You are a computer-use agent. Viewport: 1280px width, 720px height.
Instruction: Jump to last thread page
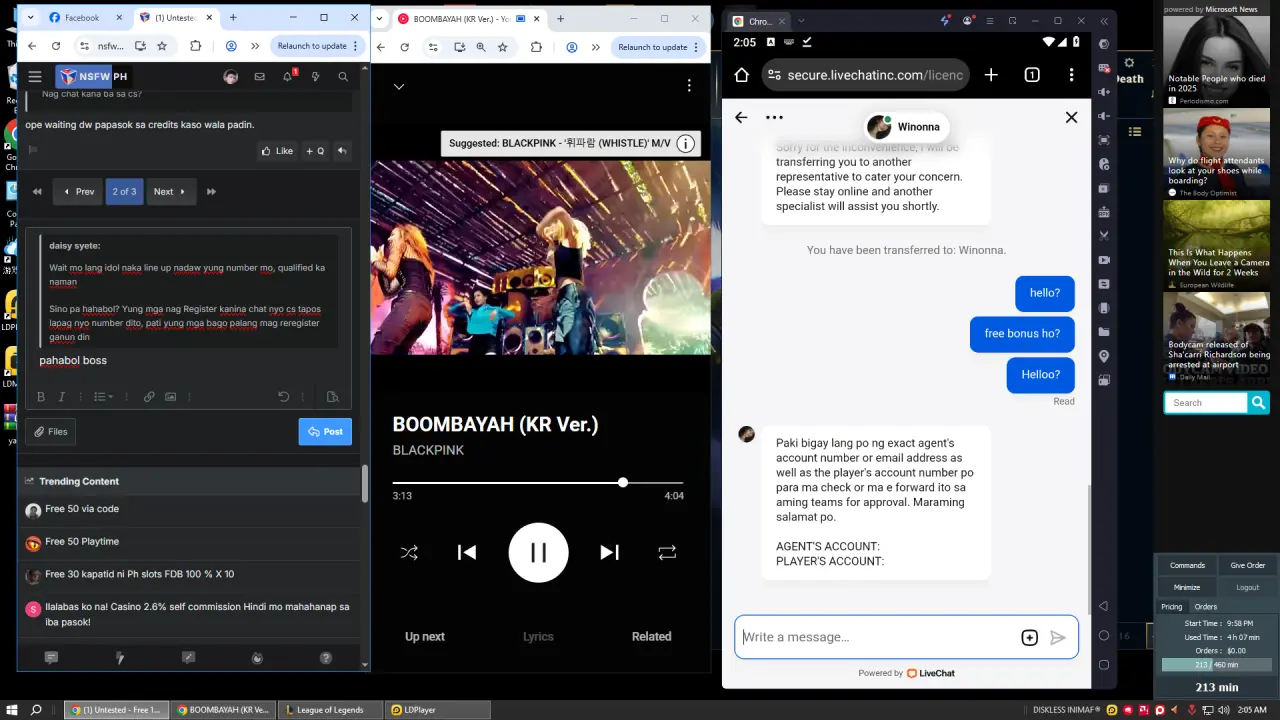(x=211, y=191)
